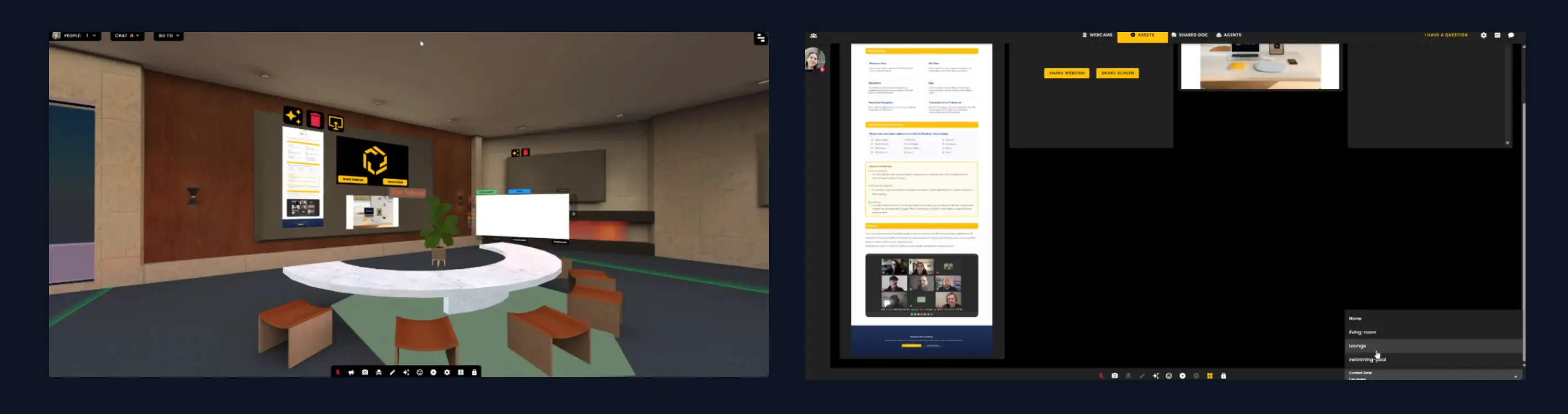Click the megaphone broadcast icon
1568x414 pixels.
click(351, 372)
